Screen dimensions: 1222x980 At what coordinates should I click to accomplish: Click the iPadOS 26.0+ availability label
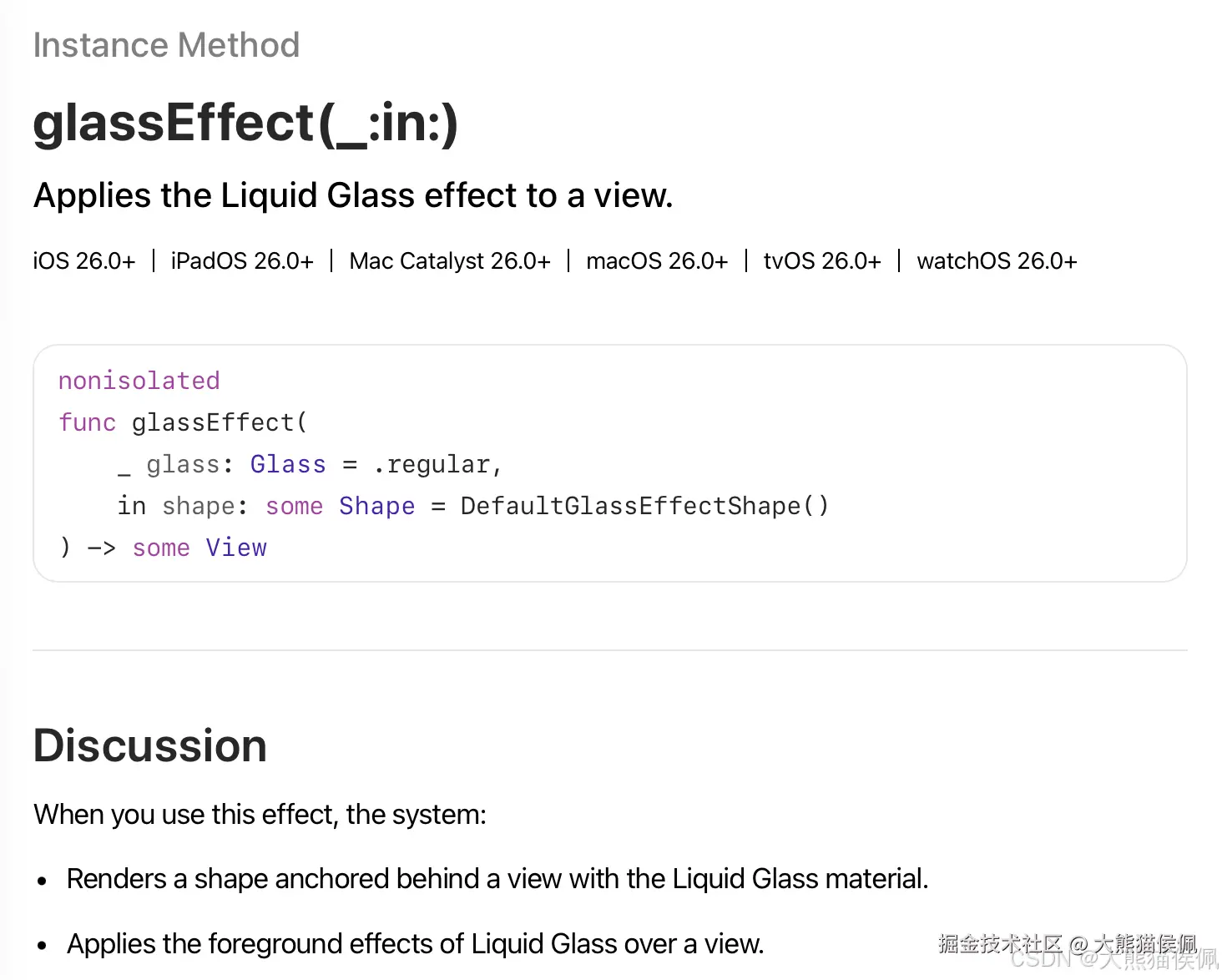coord(242,260)
